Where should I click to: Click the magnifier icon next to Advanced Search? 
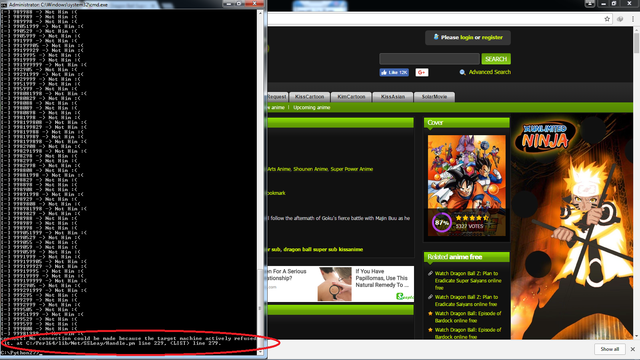[x=462, y=72]
